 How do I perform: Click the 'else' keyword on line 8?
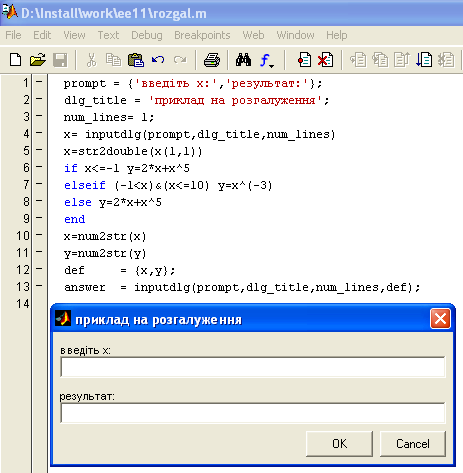coord(78,202)
